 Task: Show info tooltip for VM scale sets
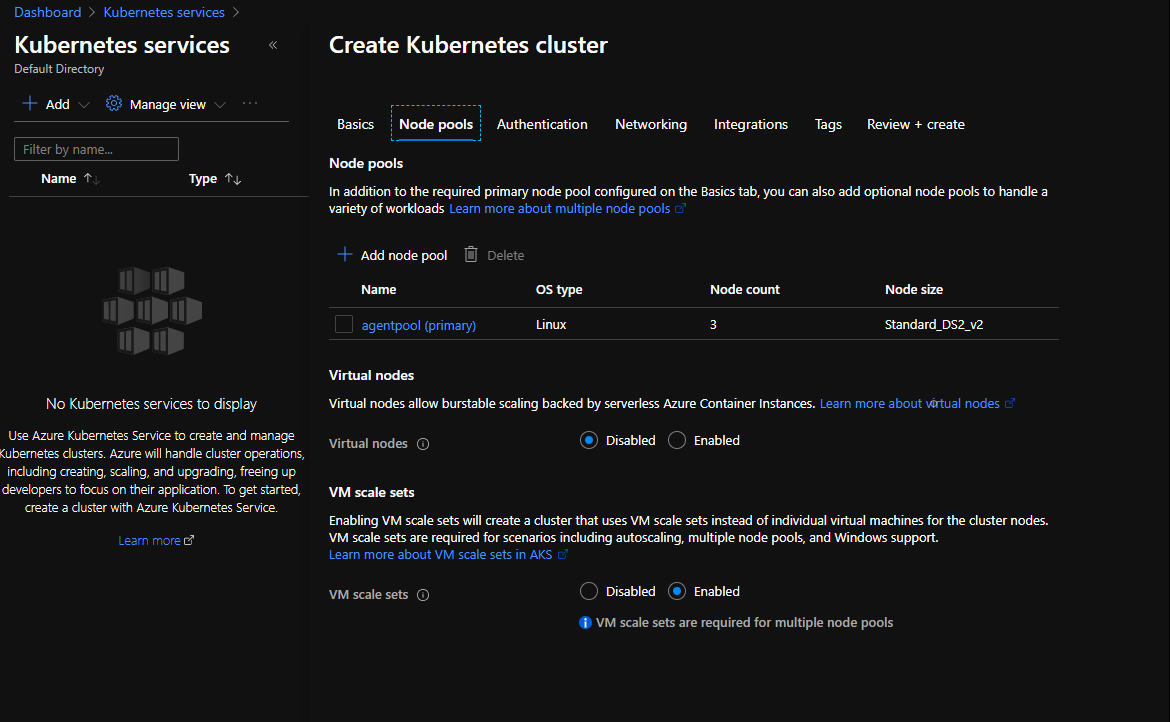(x=423, y=595)
